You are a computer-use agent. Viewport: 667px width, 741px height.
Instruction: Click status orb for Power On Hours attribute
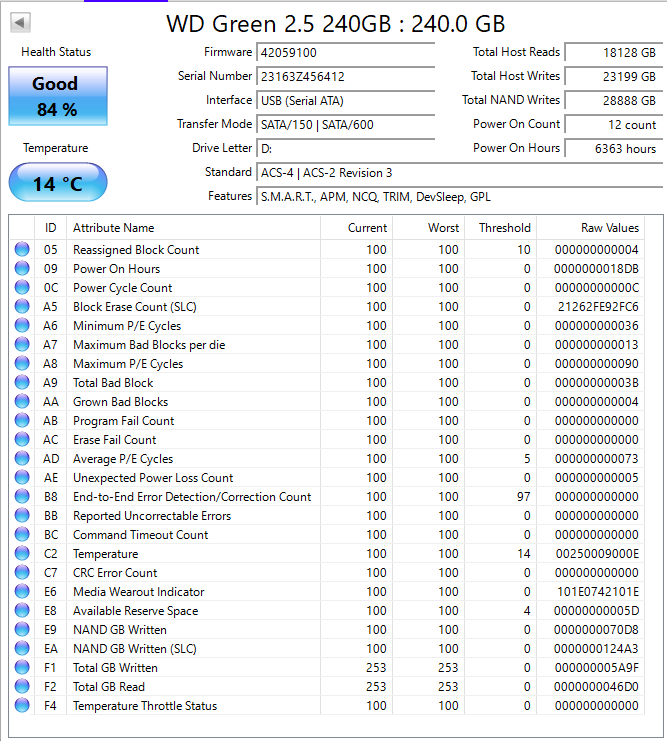coord(22,268)
